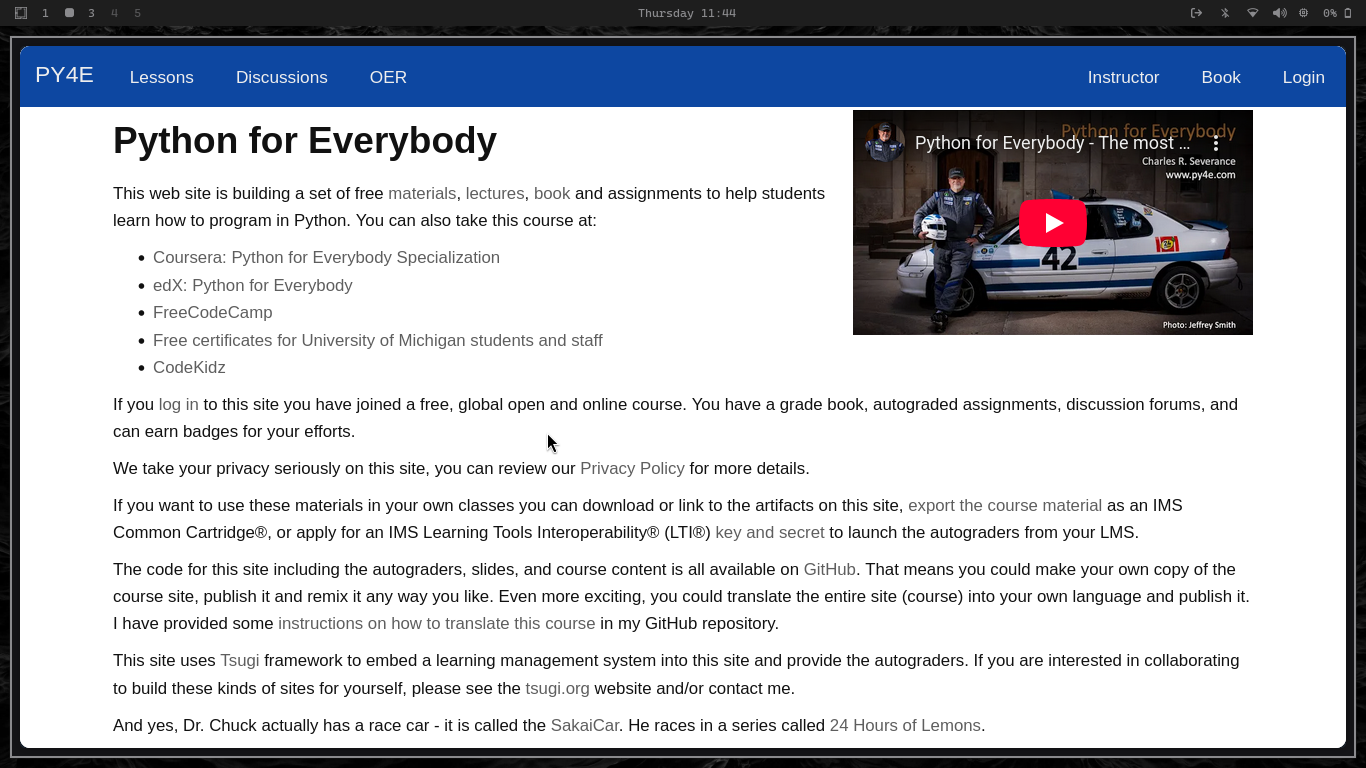Image resolution: width=1366 pixels, height=768 pixels.
Task: Open the OER navigation item
Action: [x=388, y=77]
